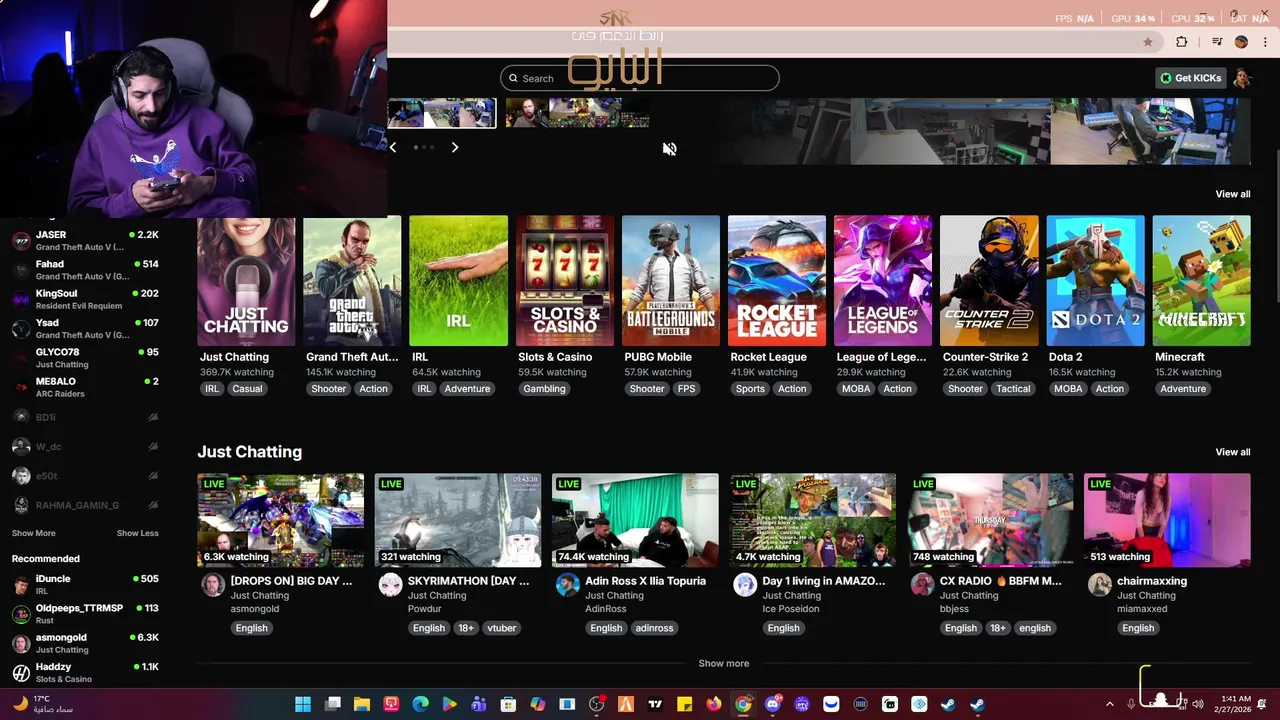Open KingSoul channel in the sidebar

pyautogui.click(x=85, y=299)
